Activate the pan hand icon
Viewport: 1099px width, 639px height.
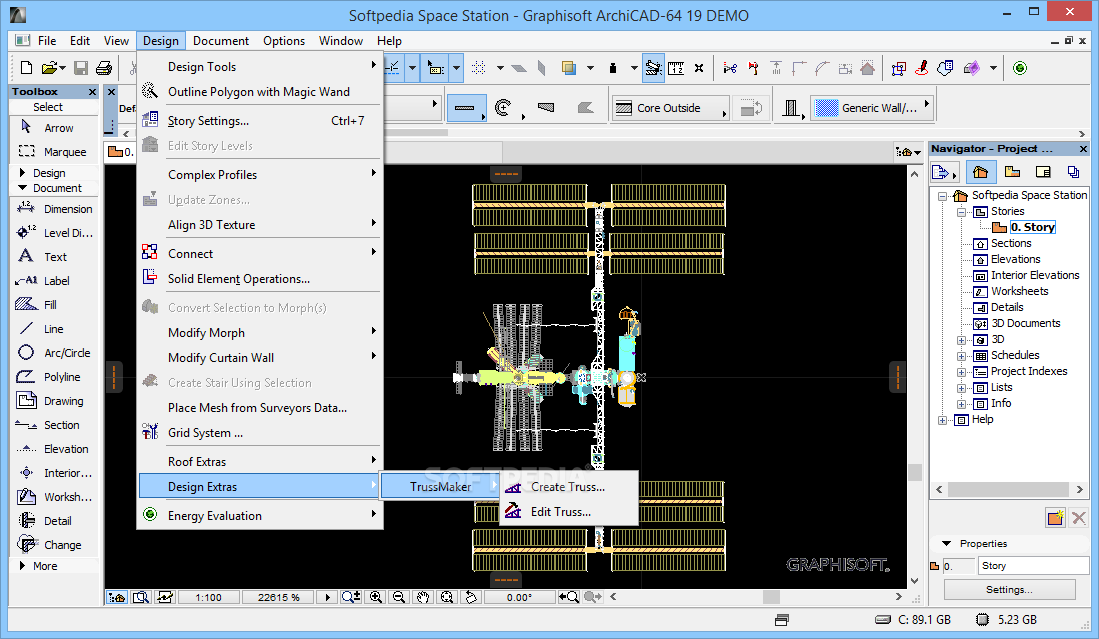(423, 597)
